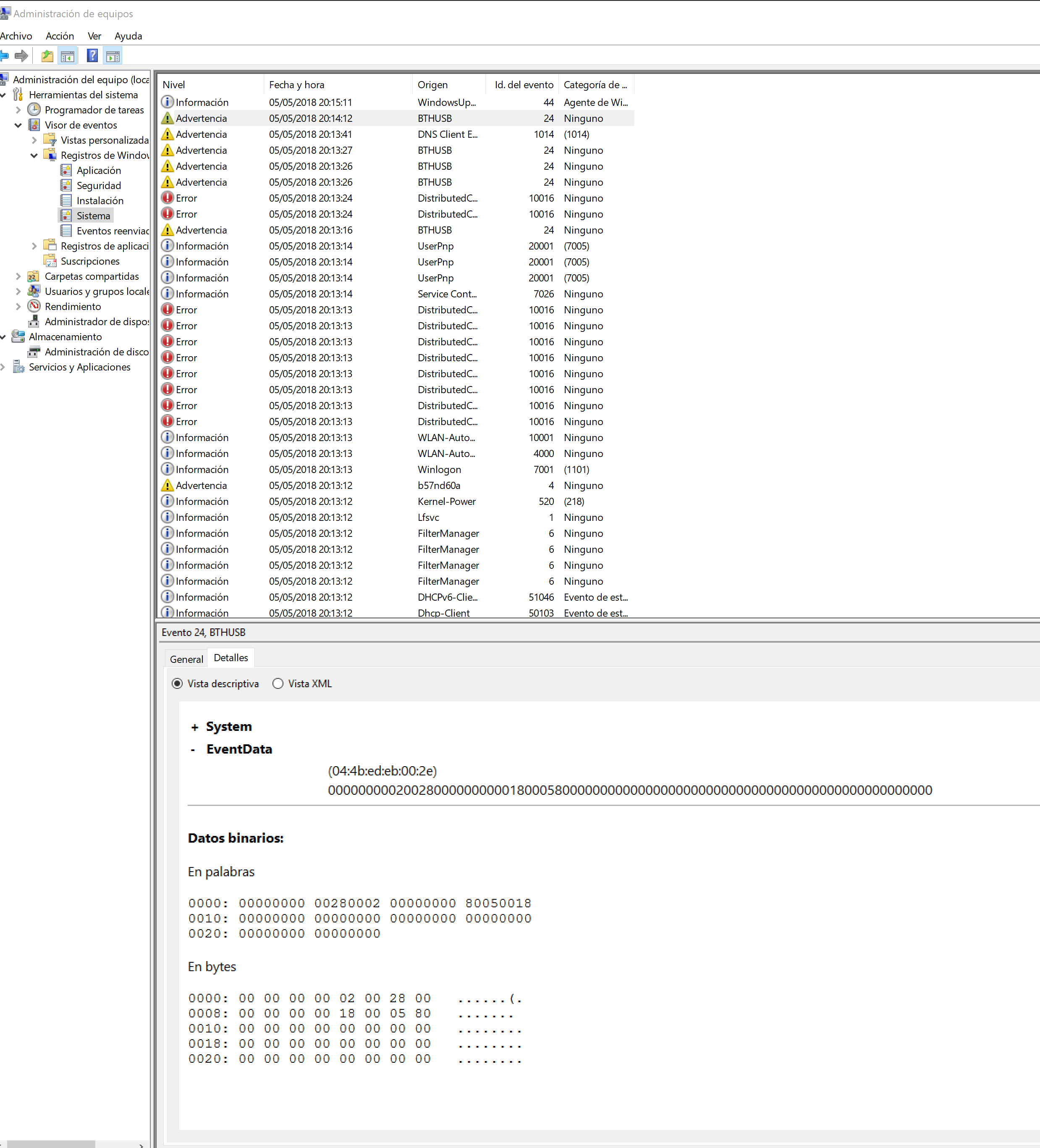The height and width of the screenshot is (1148, 1040).
Task: Switch to the General tab
Action: pyautogui.click(x=186, y=659)
